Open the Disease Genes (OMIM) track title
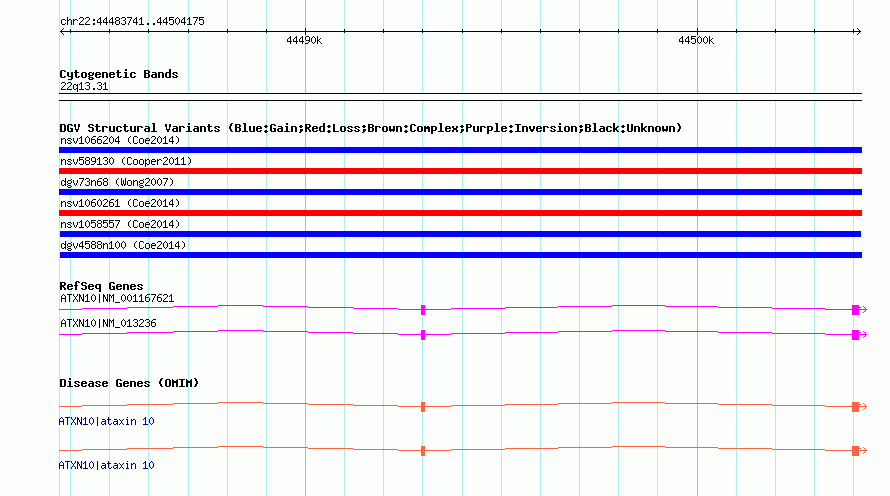 tap(129, 383)
